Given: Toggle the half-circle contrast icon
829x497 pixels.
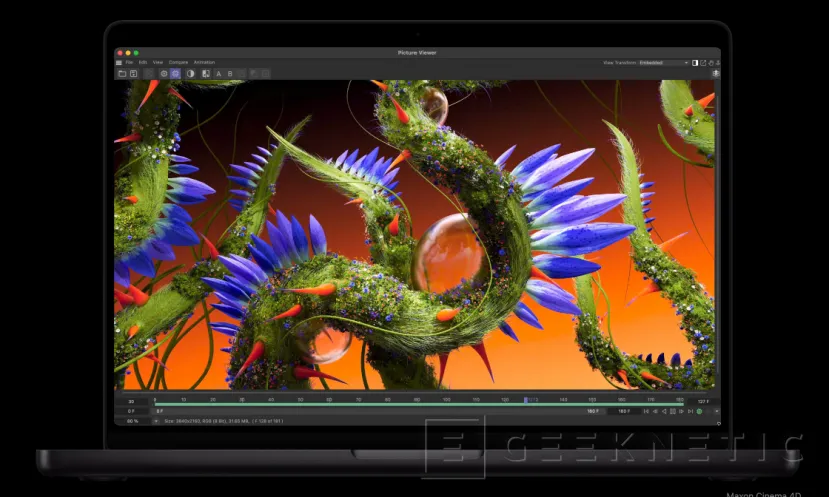Looking at the screenshot, I should [190, 73].
